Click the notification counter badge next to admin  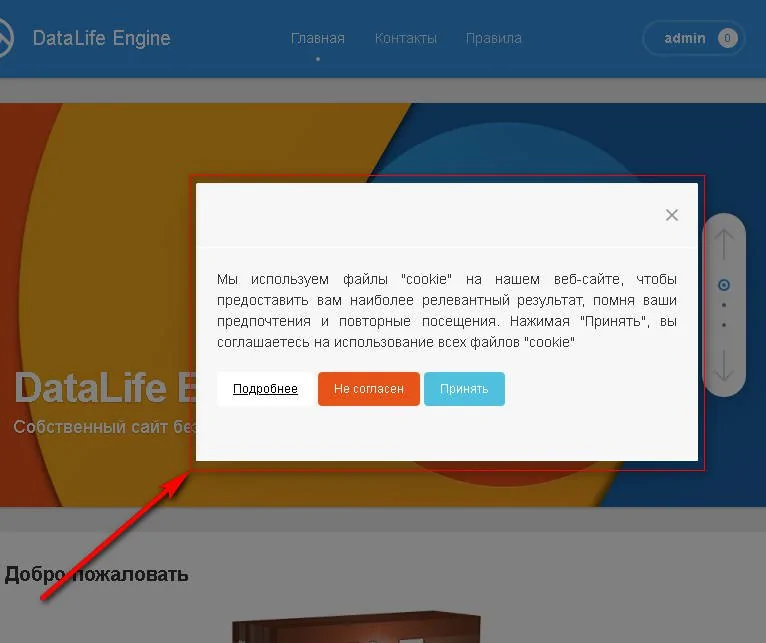click(727, 38)
